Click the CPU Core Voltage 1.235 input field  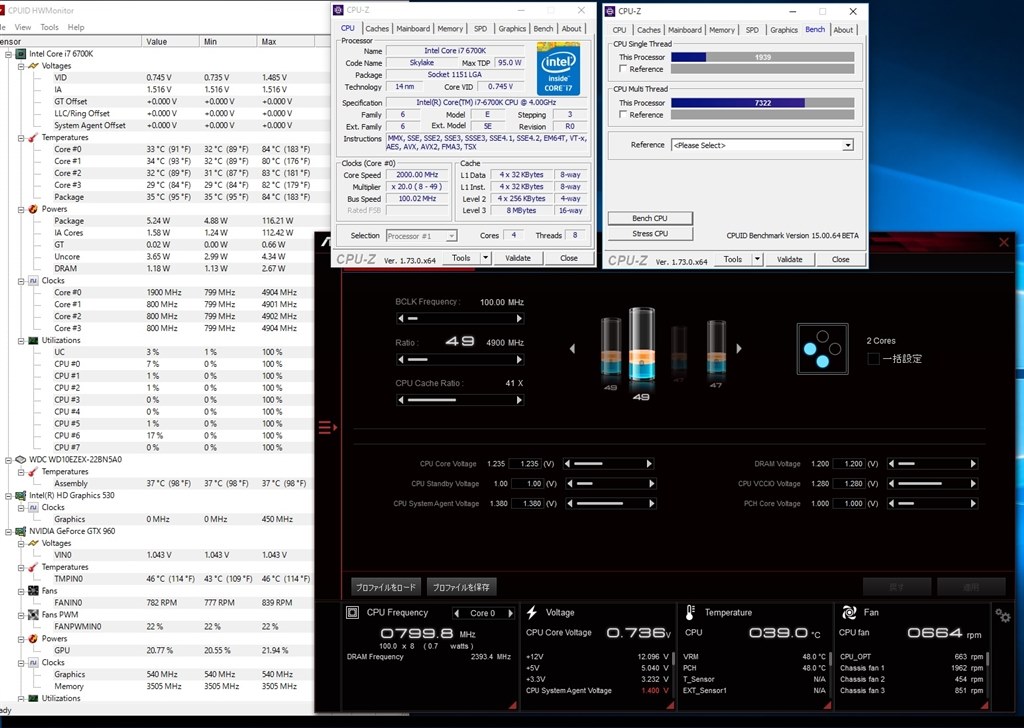[526, 464]
